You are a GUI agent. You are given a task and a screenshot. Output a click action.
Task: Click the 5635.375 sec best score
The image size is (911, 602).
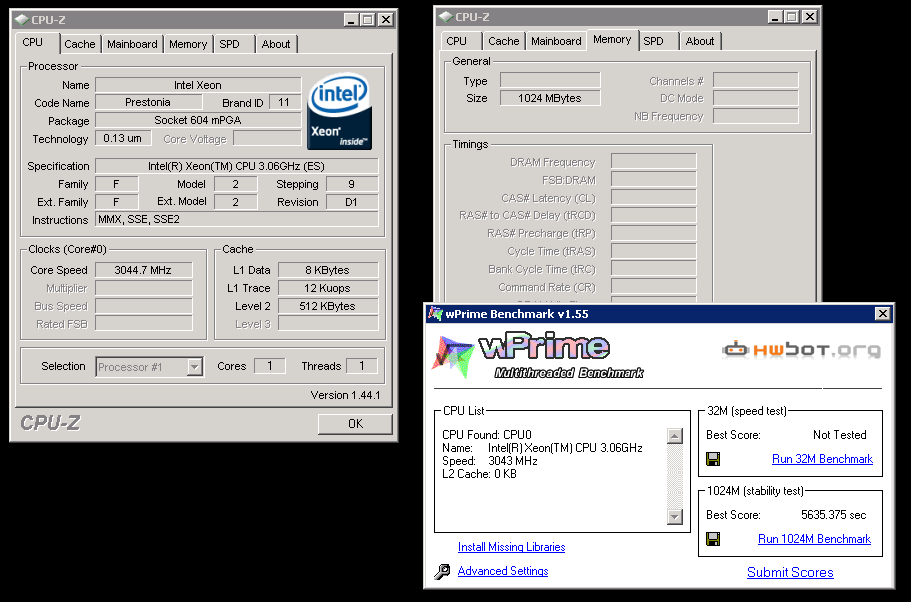pyautogui.click(x=833, y=515)
